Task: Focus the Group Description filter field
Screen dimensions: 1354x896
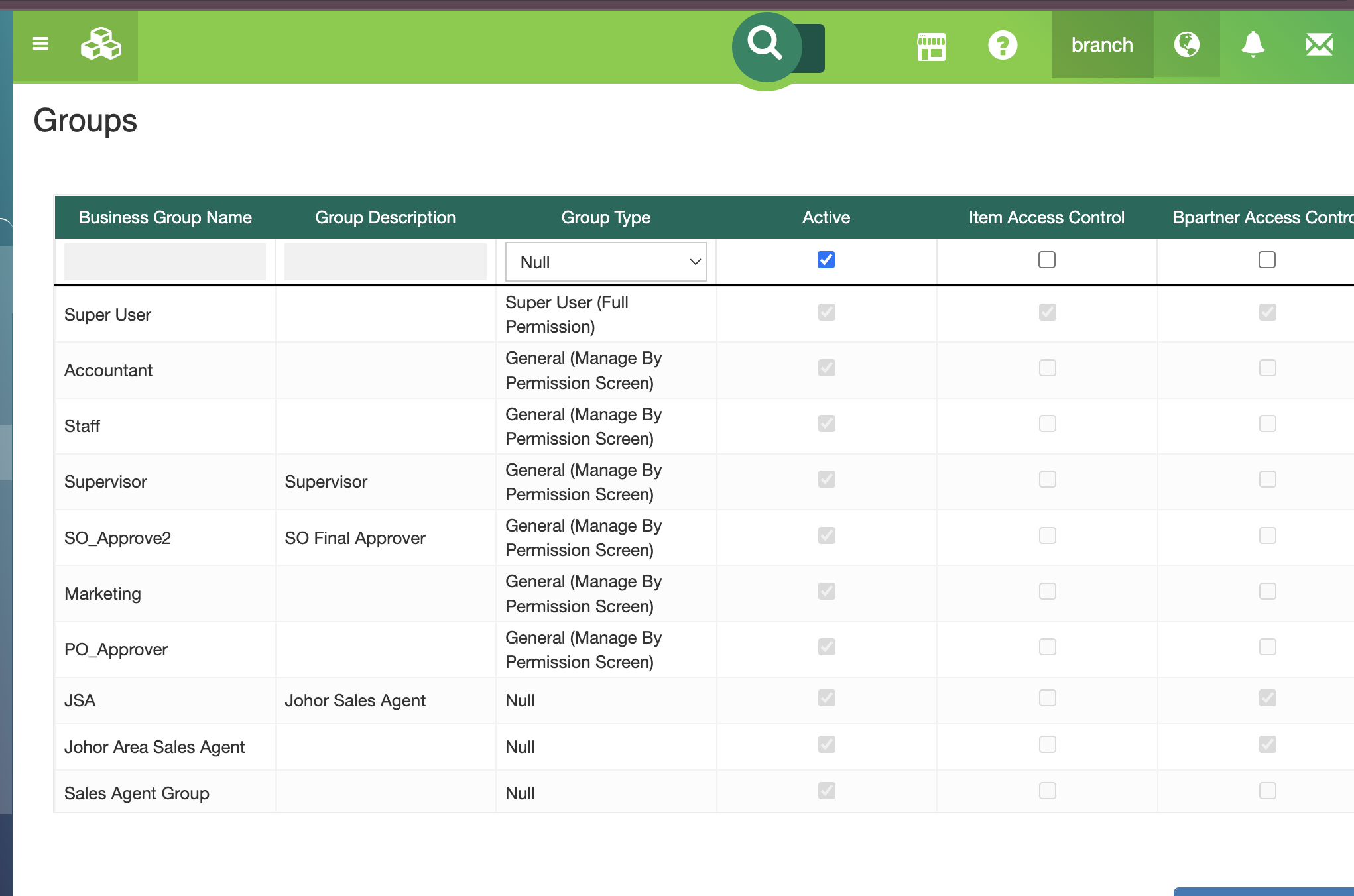Action: (385, 261)
